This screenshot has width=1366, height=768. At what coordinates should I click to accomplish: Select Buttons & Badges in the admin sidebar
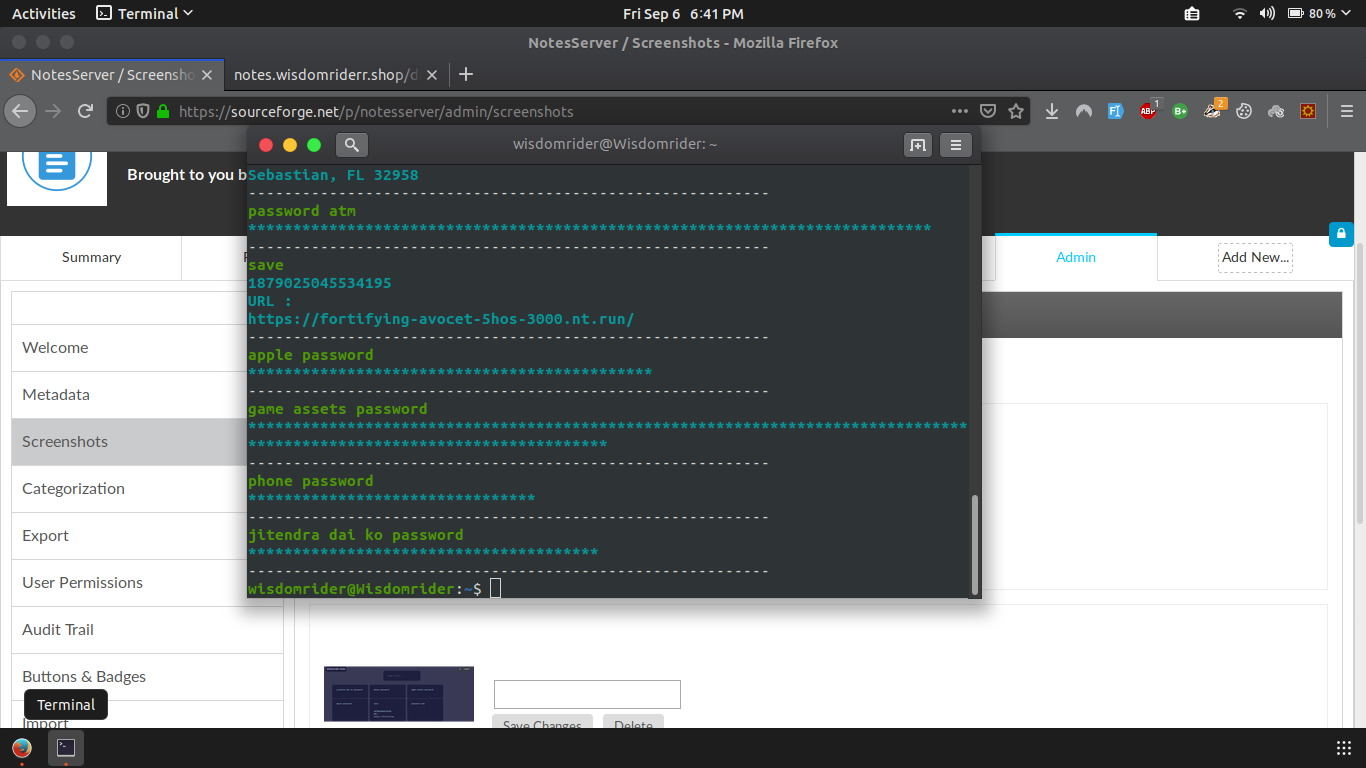click(x=147, y=677)
